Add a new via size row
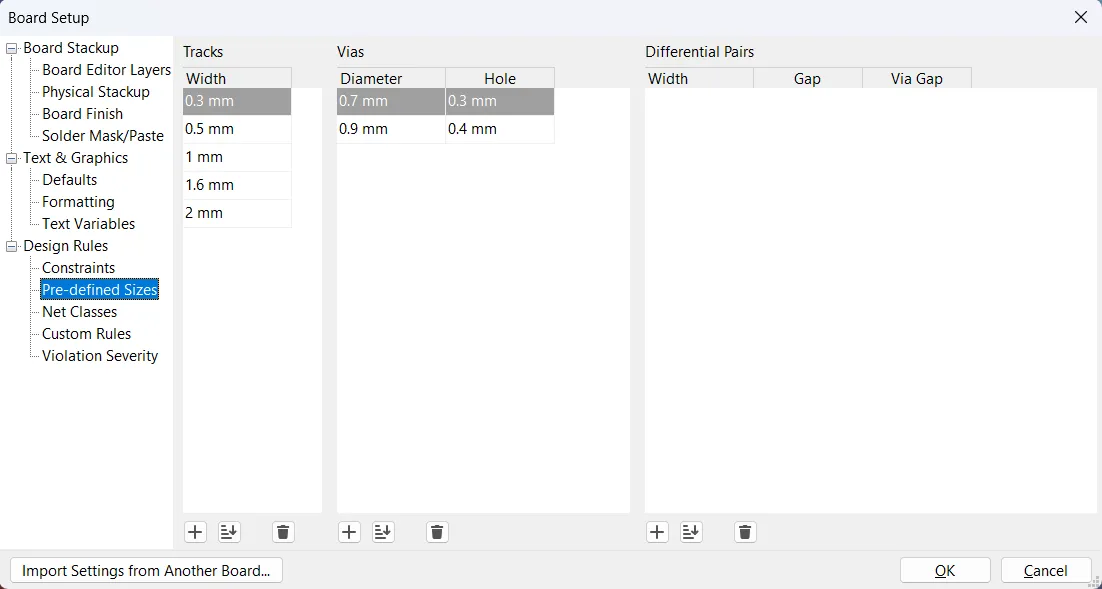 point(349,532)
